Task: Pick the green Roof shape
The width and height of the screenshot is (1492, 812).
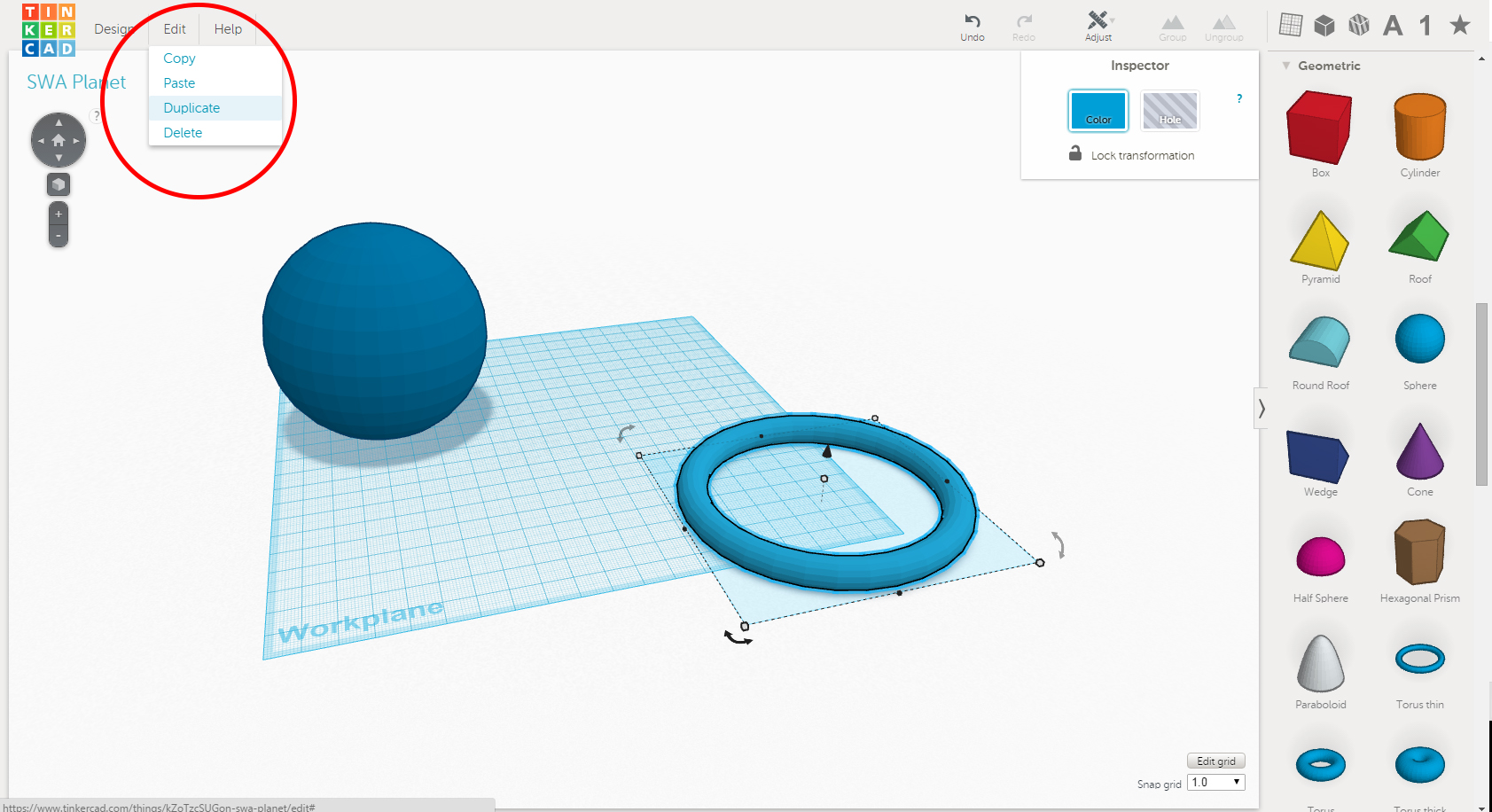Action: [1419, 236]
